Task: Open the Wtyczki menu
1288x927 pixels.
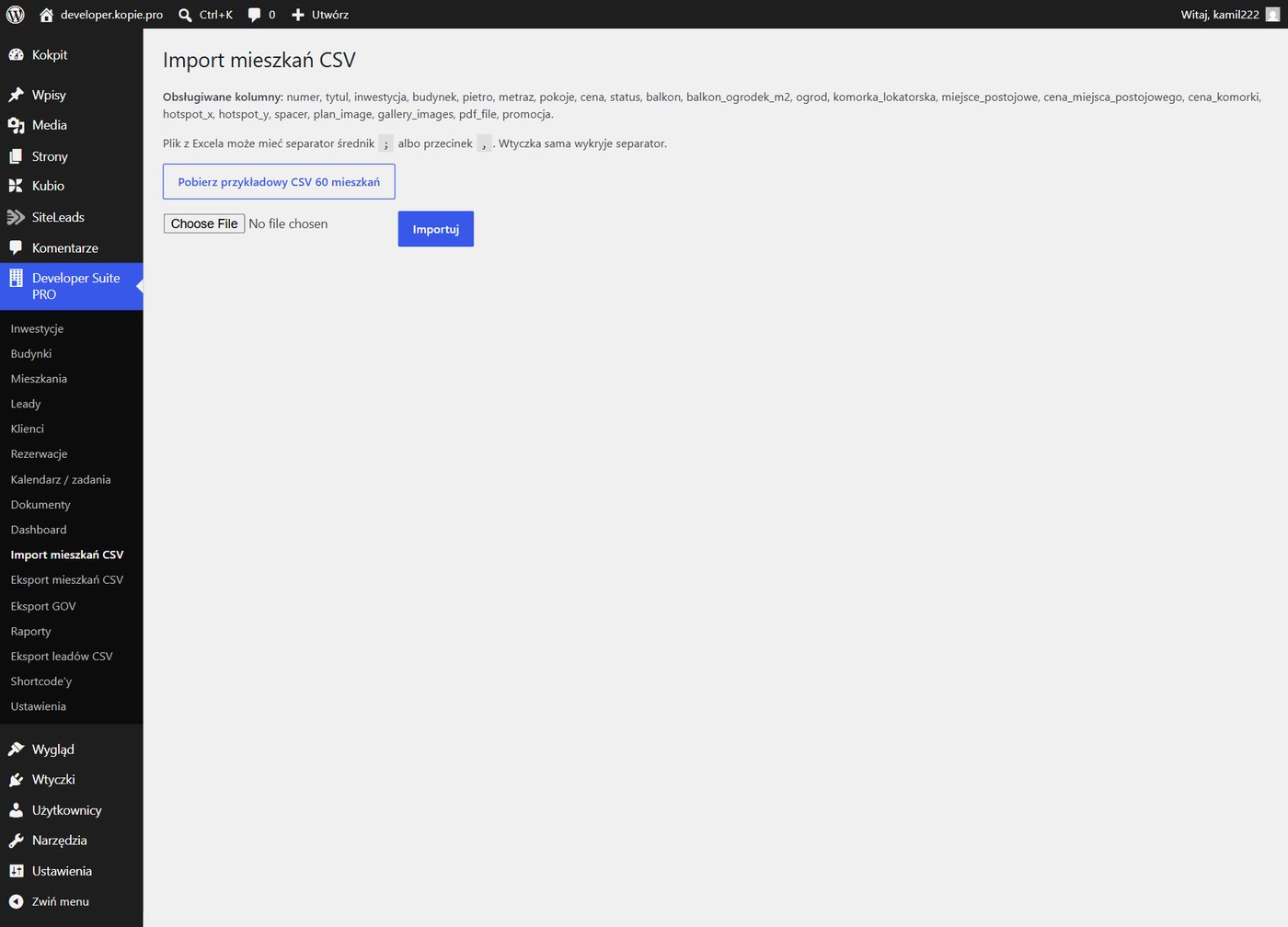Action: [x=72, y=780]
